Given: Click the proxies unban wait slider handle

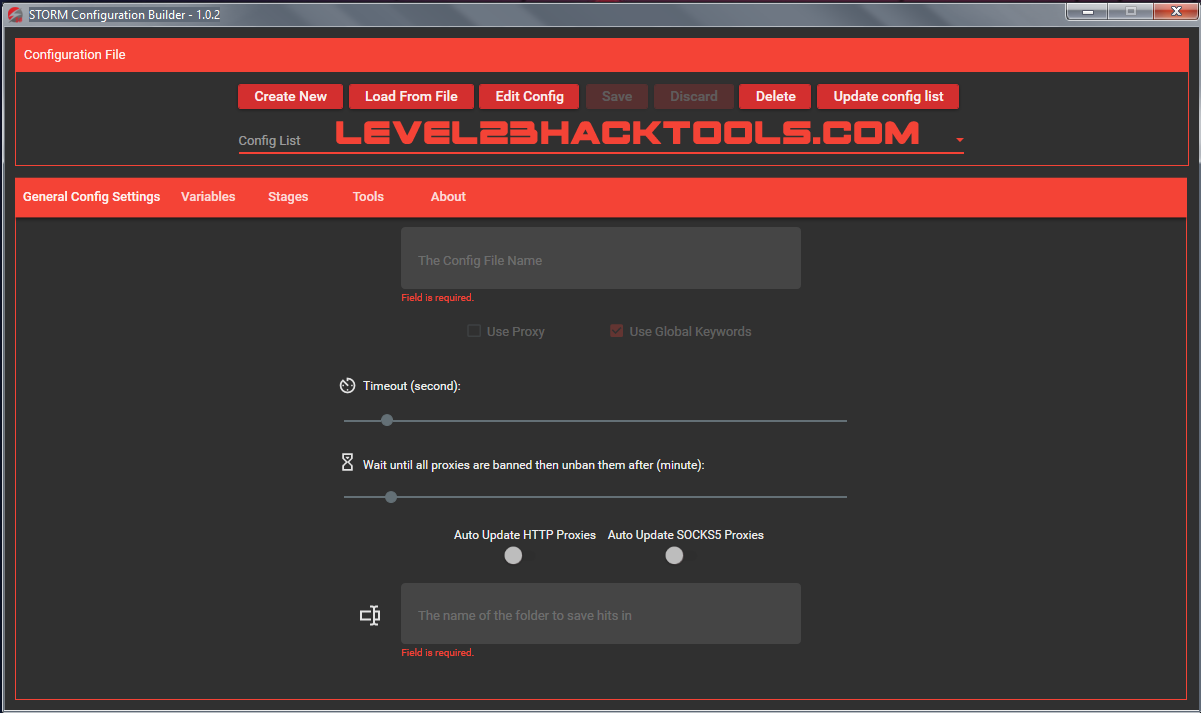Looking at the screenshot, I should (391, 496).
